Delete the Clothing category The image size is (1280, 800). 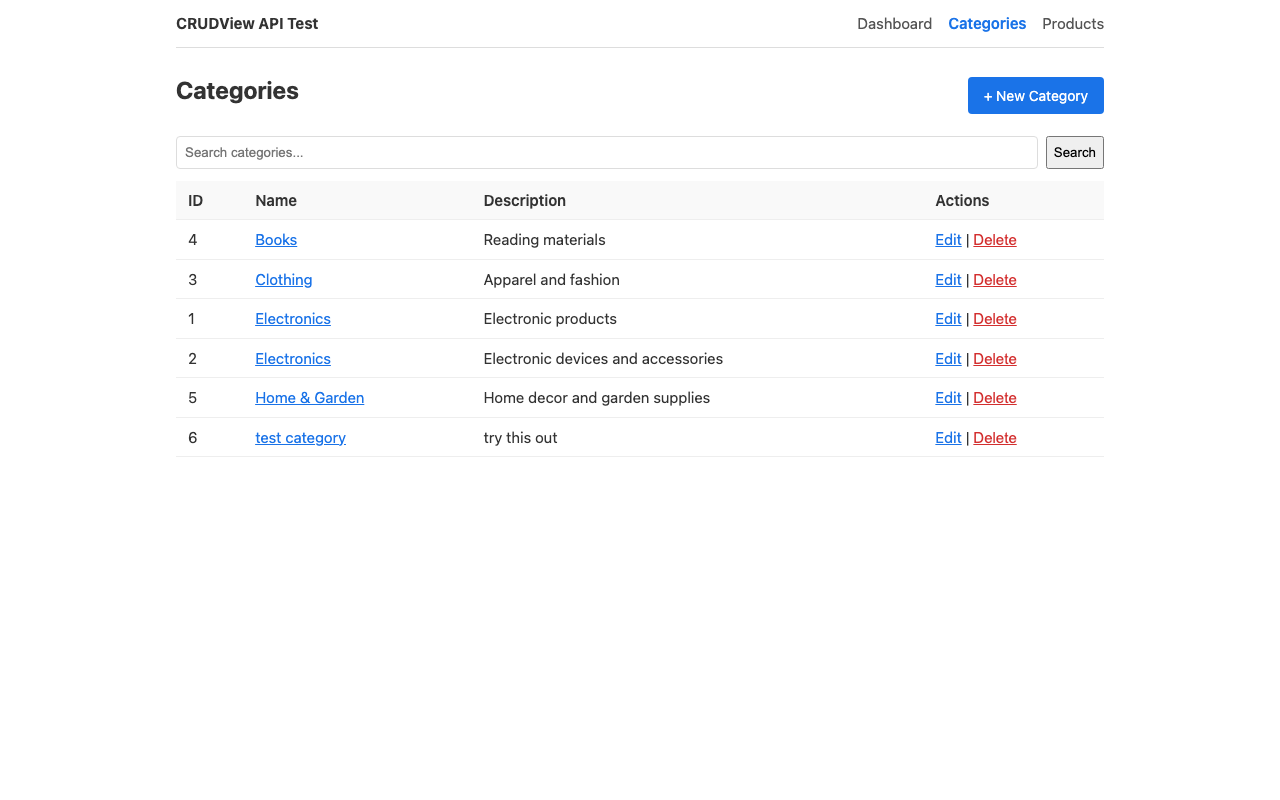coord(994,280)
